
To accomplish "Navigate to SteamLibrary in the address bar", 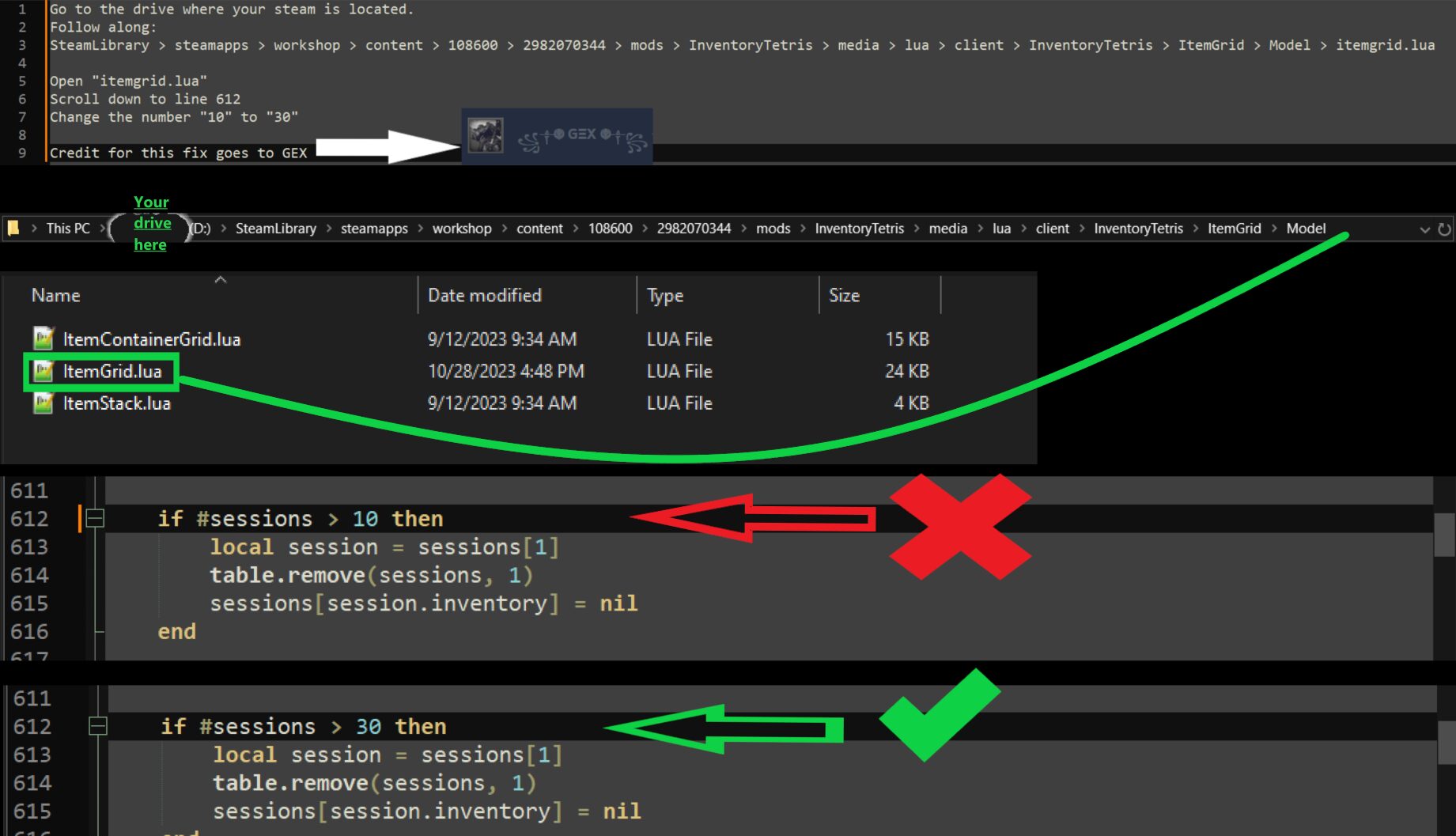I will tap(276, 229).
